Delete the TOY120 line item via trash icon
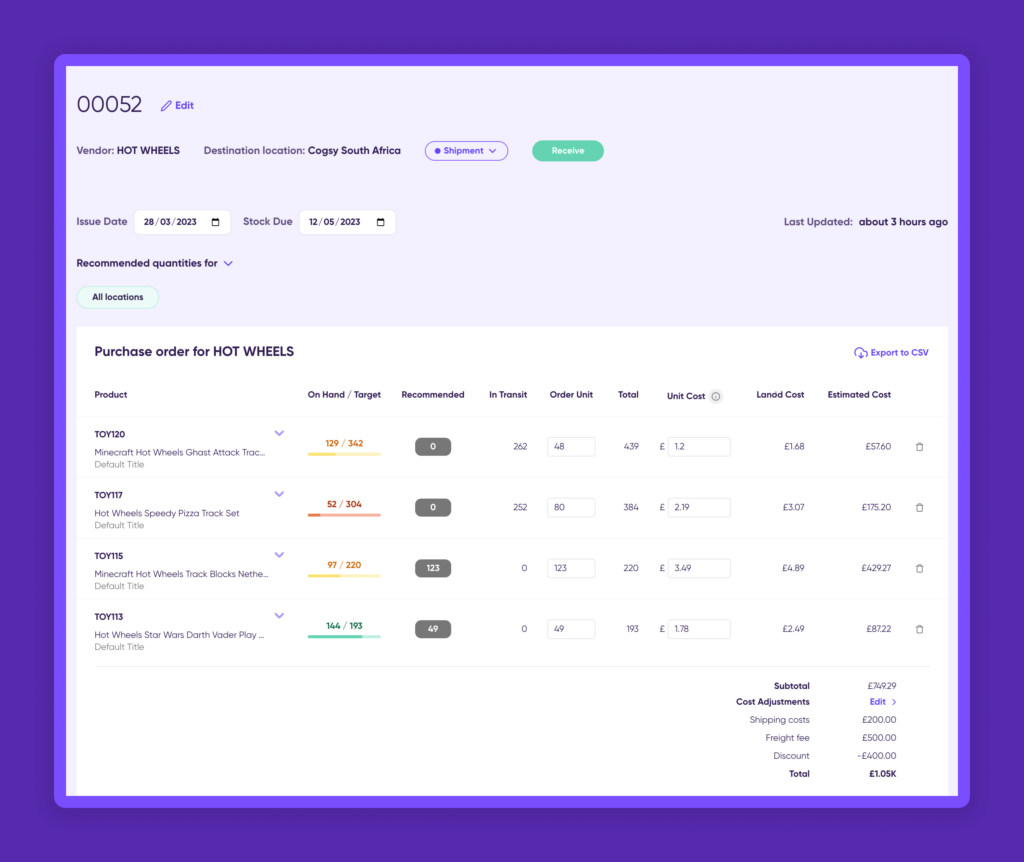Screen dimensions: 1024x862 pyautogui.click(x=919, y=447)
